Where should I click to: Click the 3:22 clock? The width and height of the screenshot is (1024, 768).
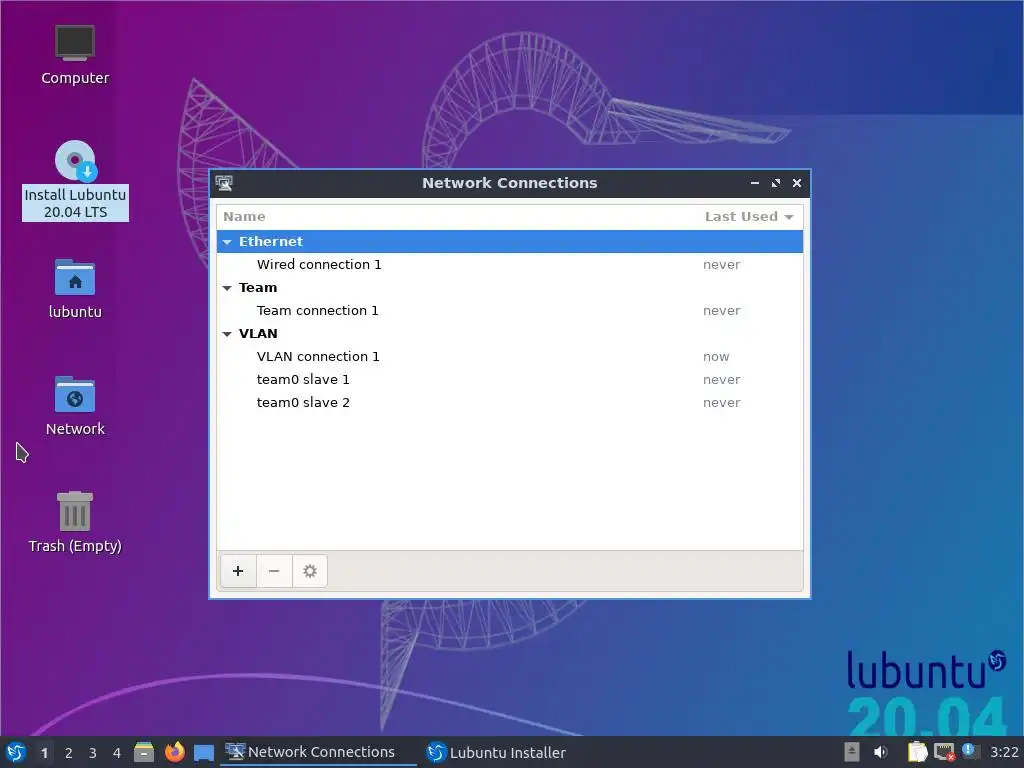[x=1004, y=752]
